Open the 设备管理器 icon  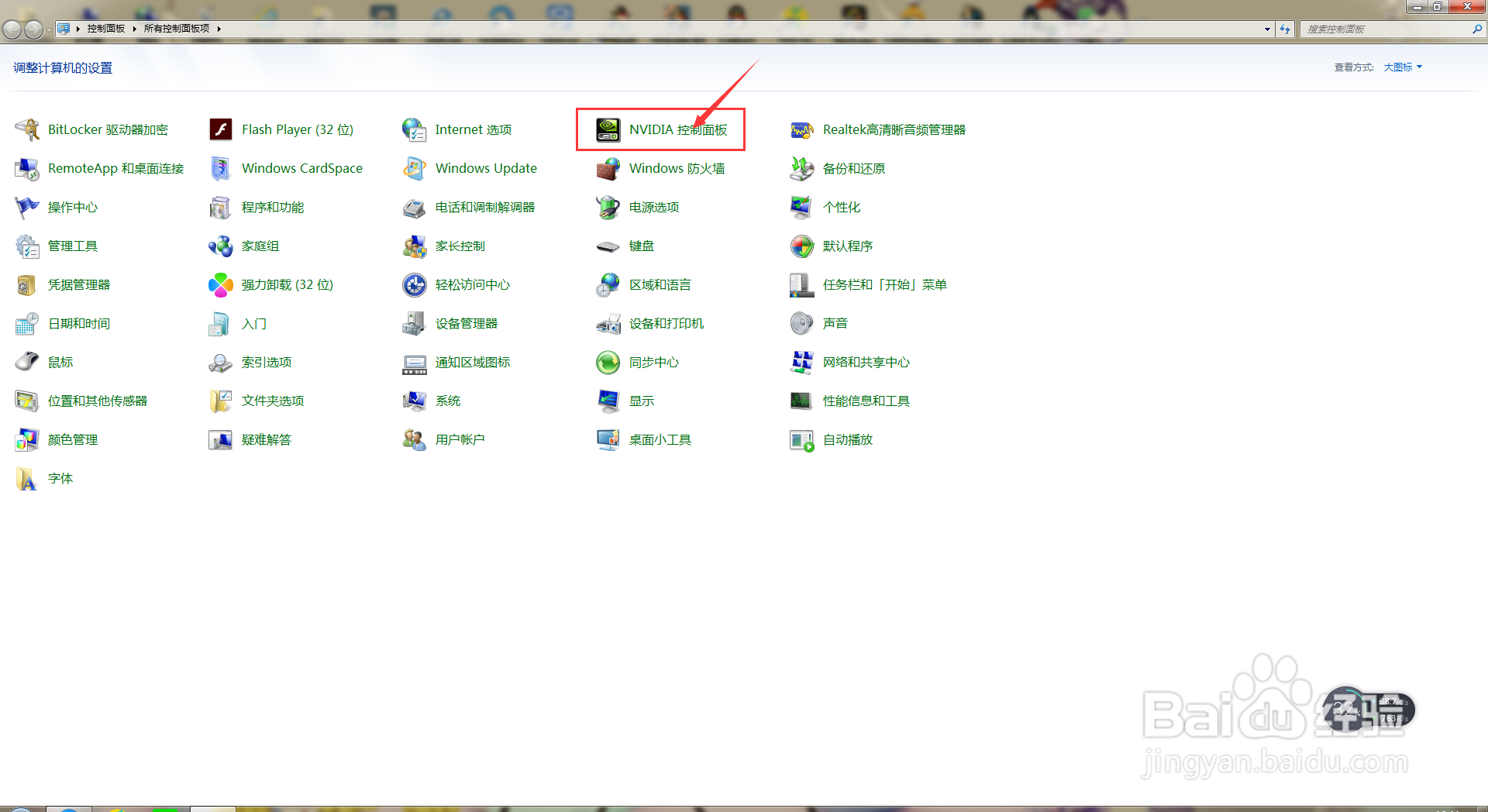[x=415, y=323]
